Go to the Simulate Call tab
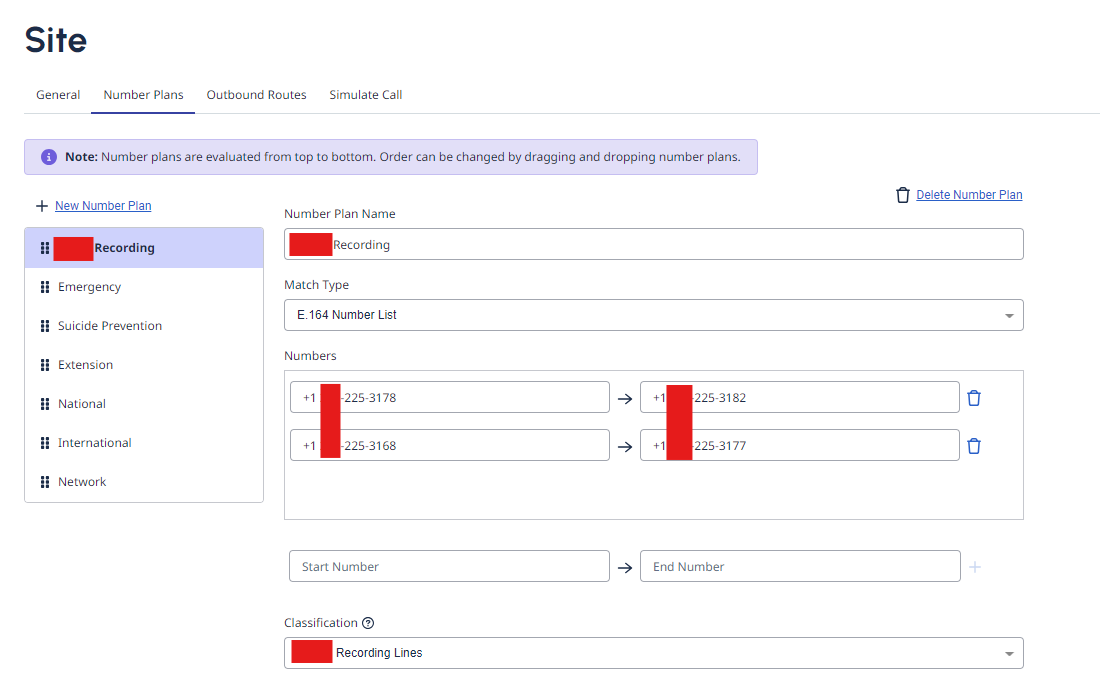The height and width of the screenshot is (683, 1100). [366, 95]
